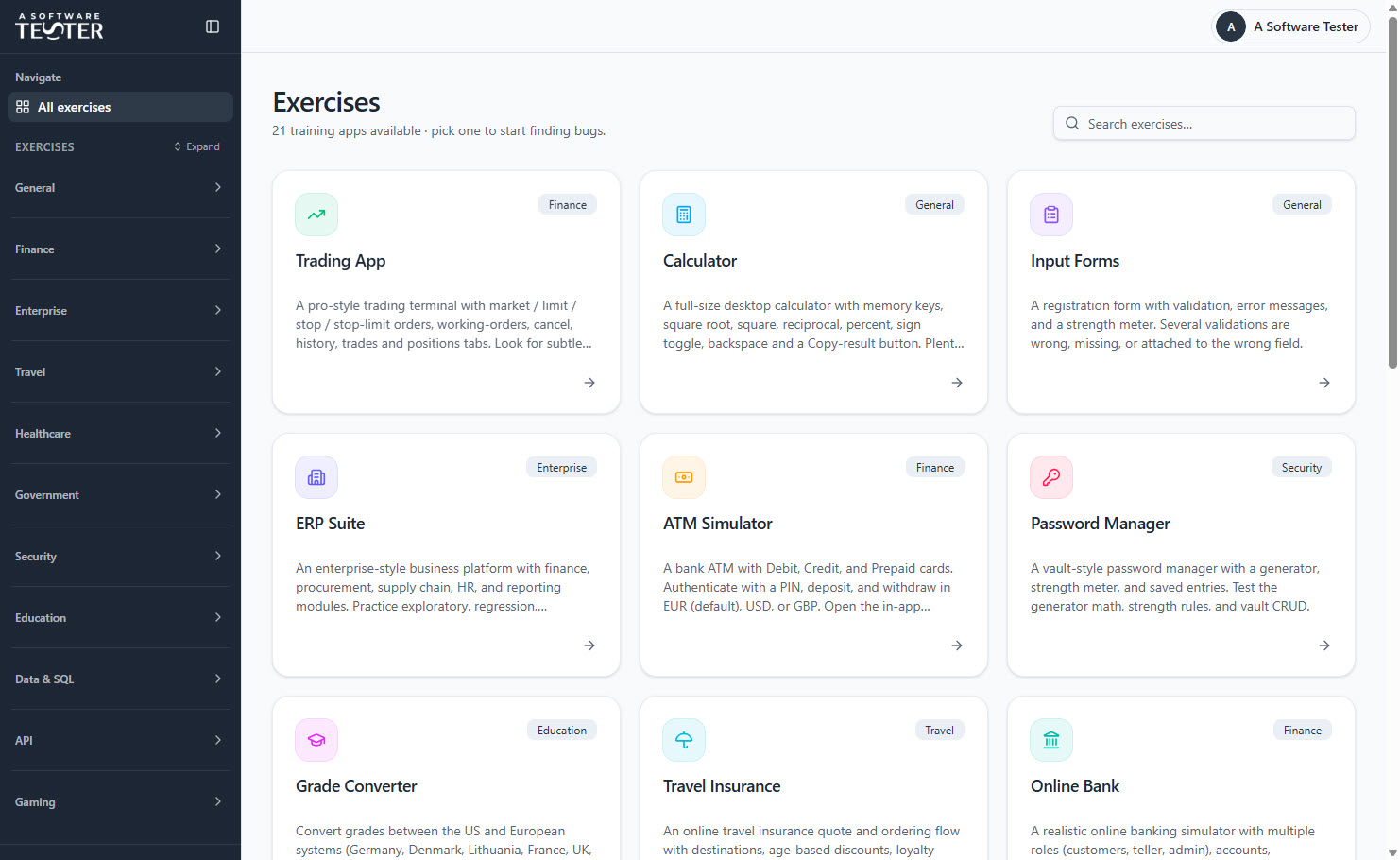Viewport: 1400px width, 860px height.
Task: Click the Trading App chart icon
Action: click(x=316, y=215)
